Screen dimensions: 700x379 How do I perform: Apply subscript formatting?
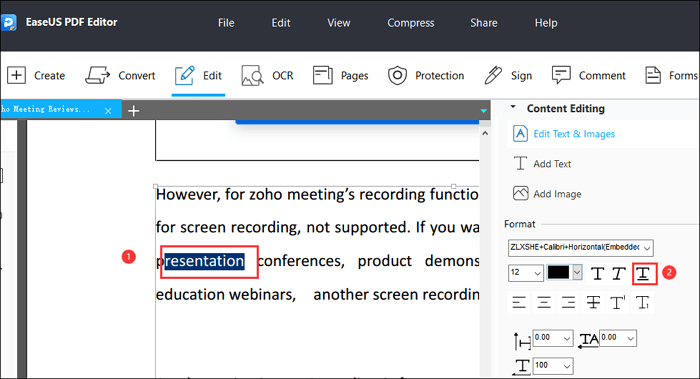[643, 303]
